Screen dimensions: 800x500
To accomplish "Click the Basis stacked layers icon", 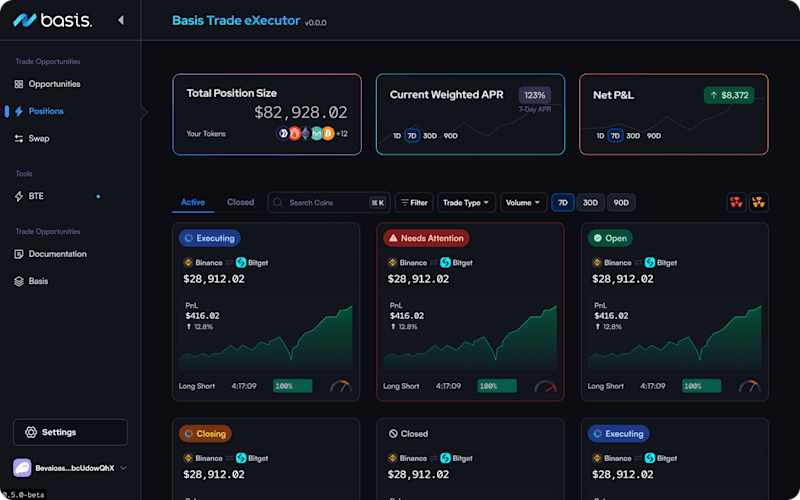I will click(x=19, y=282).
